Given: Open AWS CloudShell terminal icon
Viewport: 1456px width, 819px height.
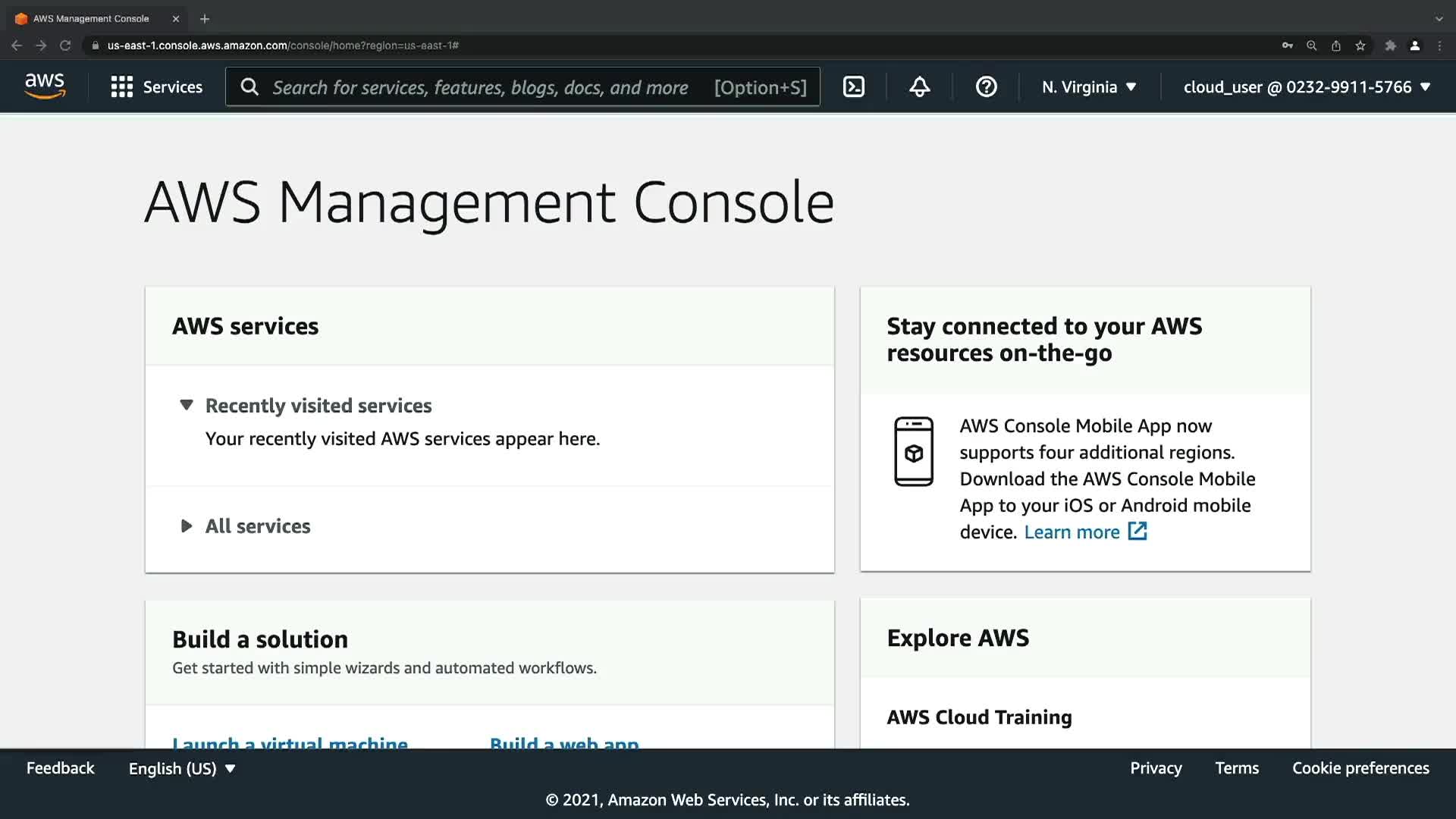Looking at the screenshot, I should coord(854,87).
